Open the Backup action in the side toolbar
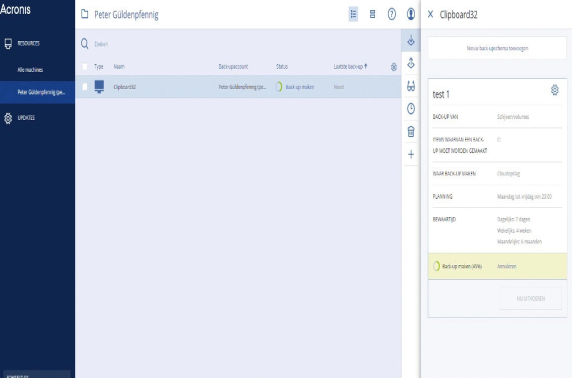572x378 pixels. point(411,40)
